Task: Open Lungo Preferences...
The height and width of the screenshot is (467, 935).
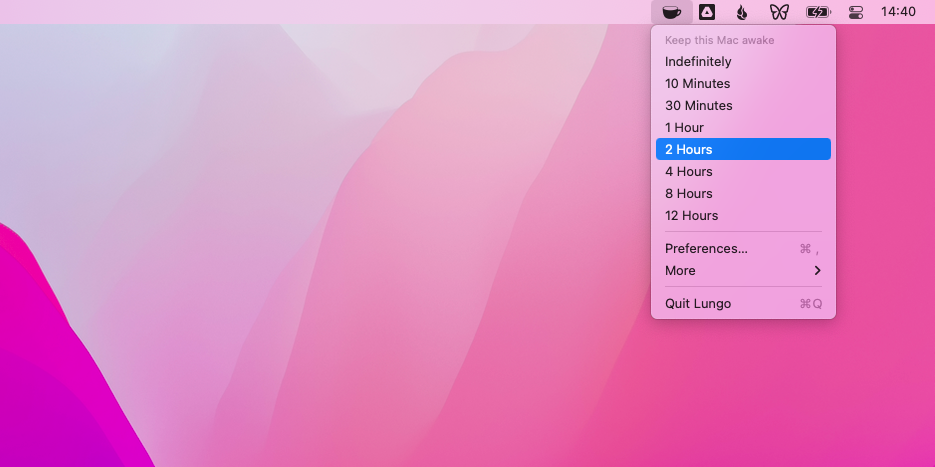Action: (x=743, y=249)
